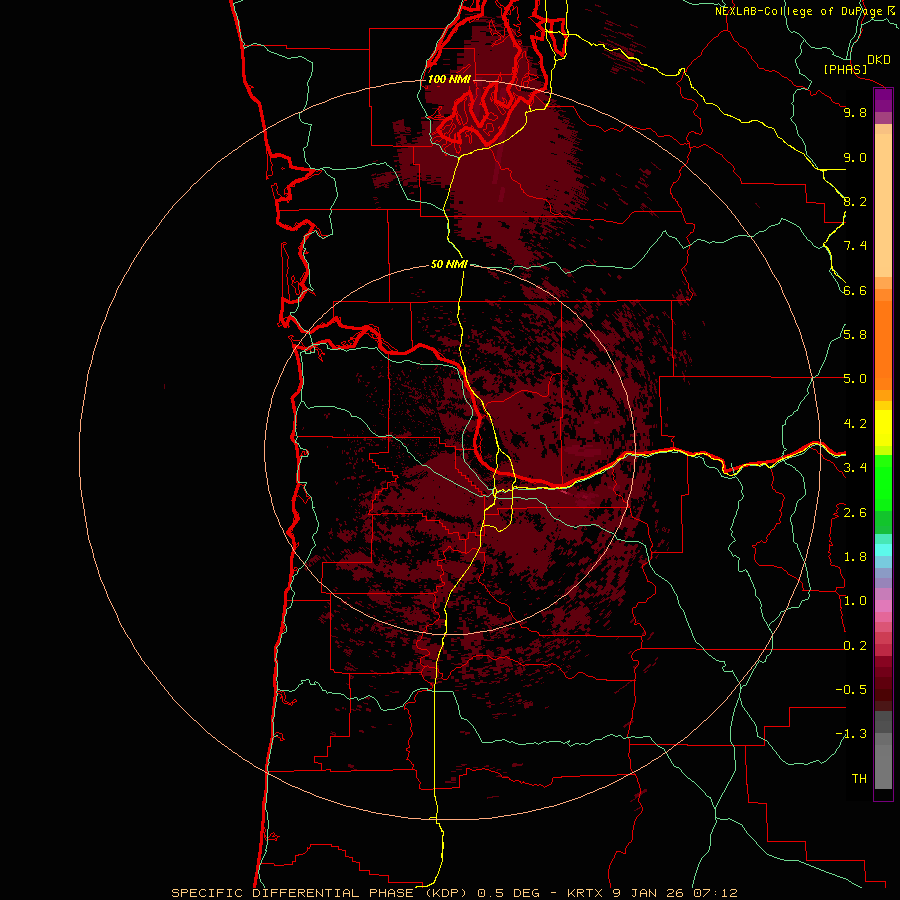Pick the gray segment at color bar bottom
This screenshot has width=900, height=900.
point(883,763)
